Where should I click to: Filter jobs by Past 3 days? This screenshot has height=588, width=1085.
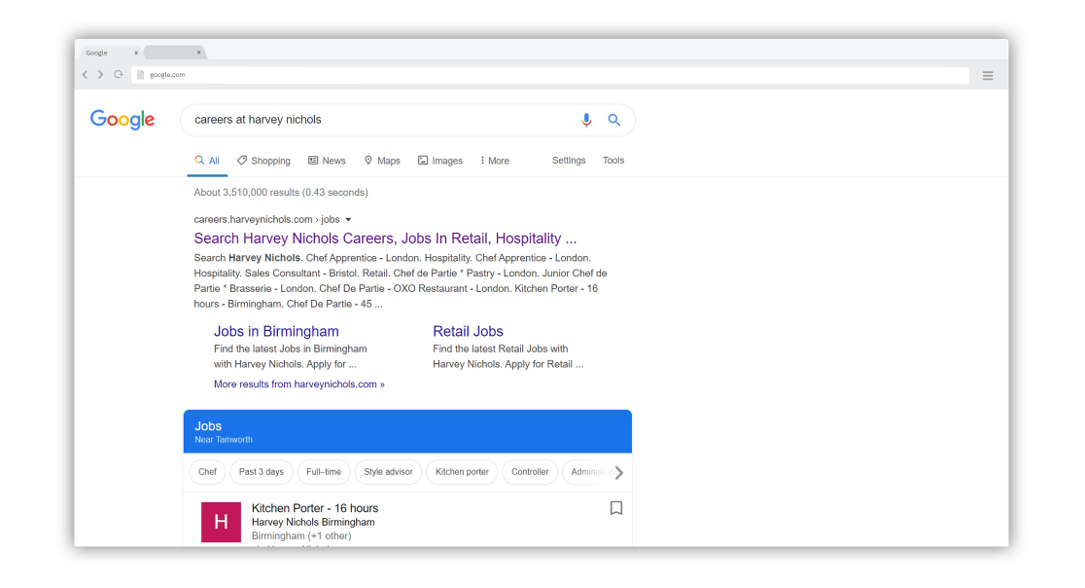pyautogui.click(x=261, y=472)
